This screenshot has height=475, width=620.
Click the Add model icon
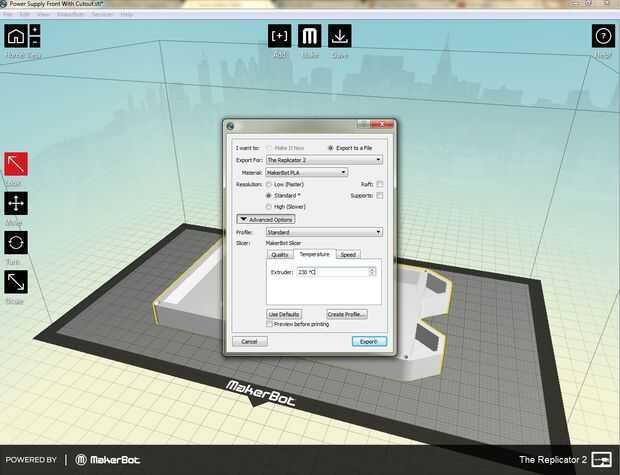click(280, 36)
